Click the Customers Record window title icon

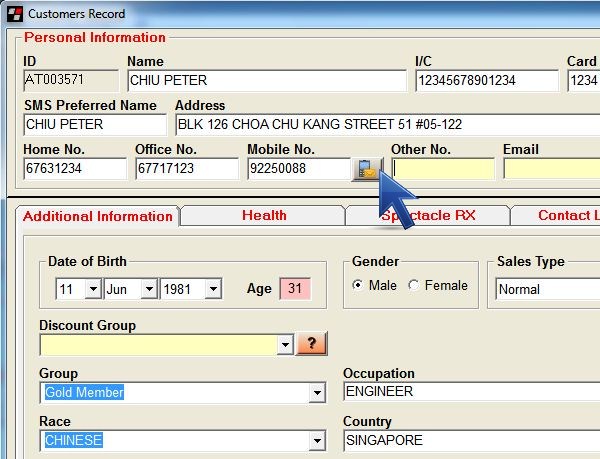11,13
